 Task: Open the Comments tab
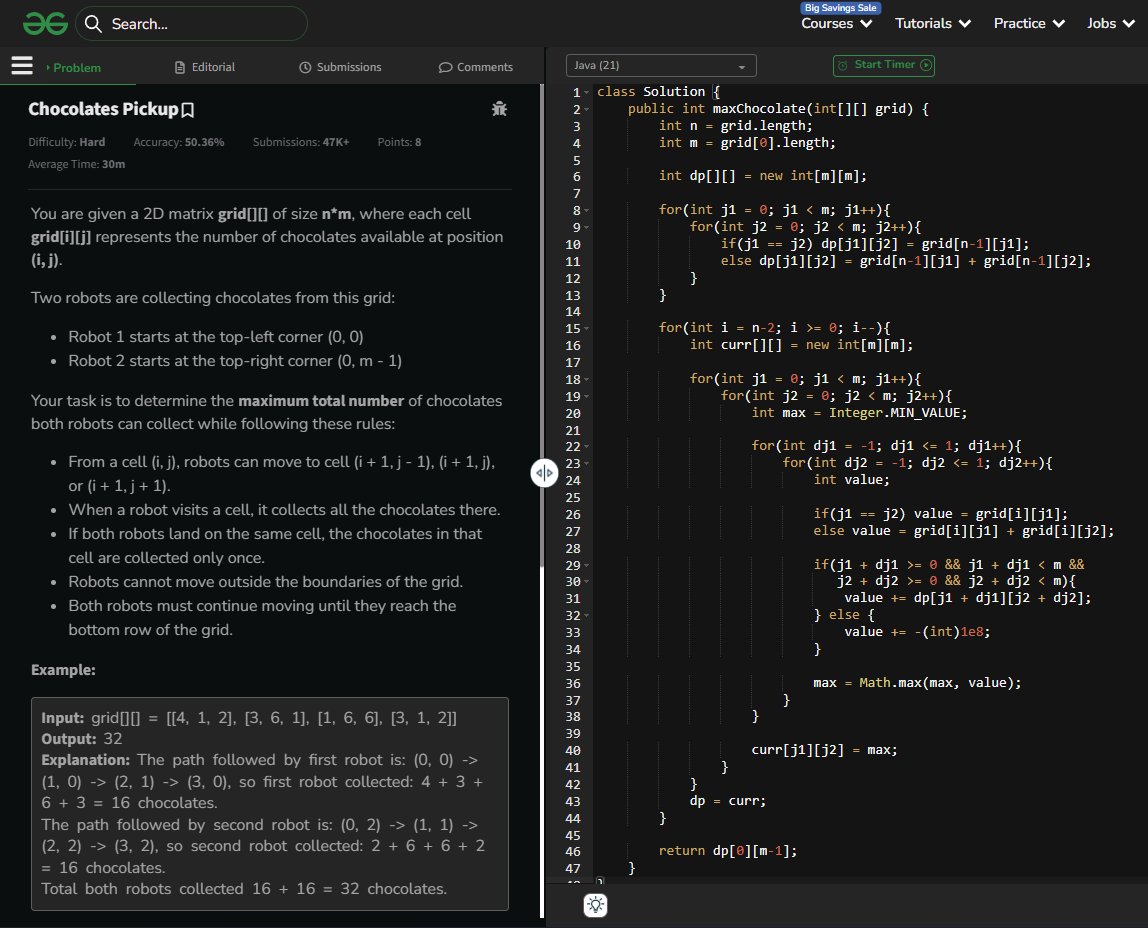click(x=476, y=67)
